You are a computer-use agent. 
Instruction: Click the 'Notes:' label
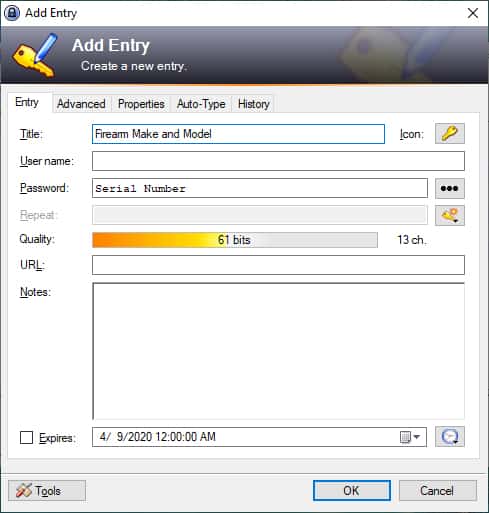(x=35, y=292)
